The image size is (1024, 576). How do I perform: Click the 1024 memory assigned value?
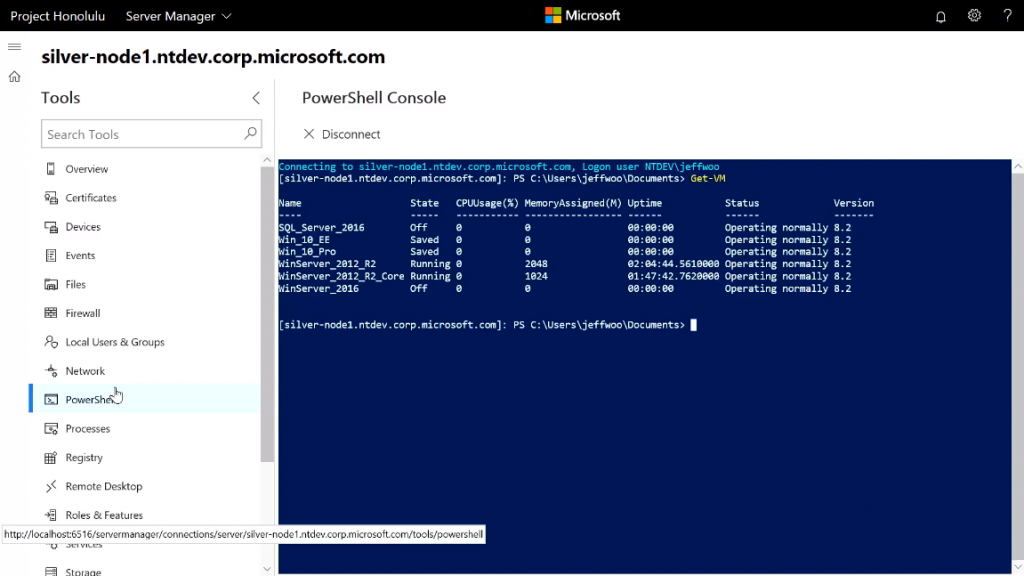pos(536,276)
